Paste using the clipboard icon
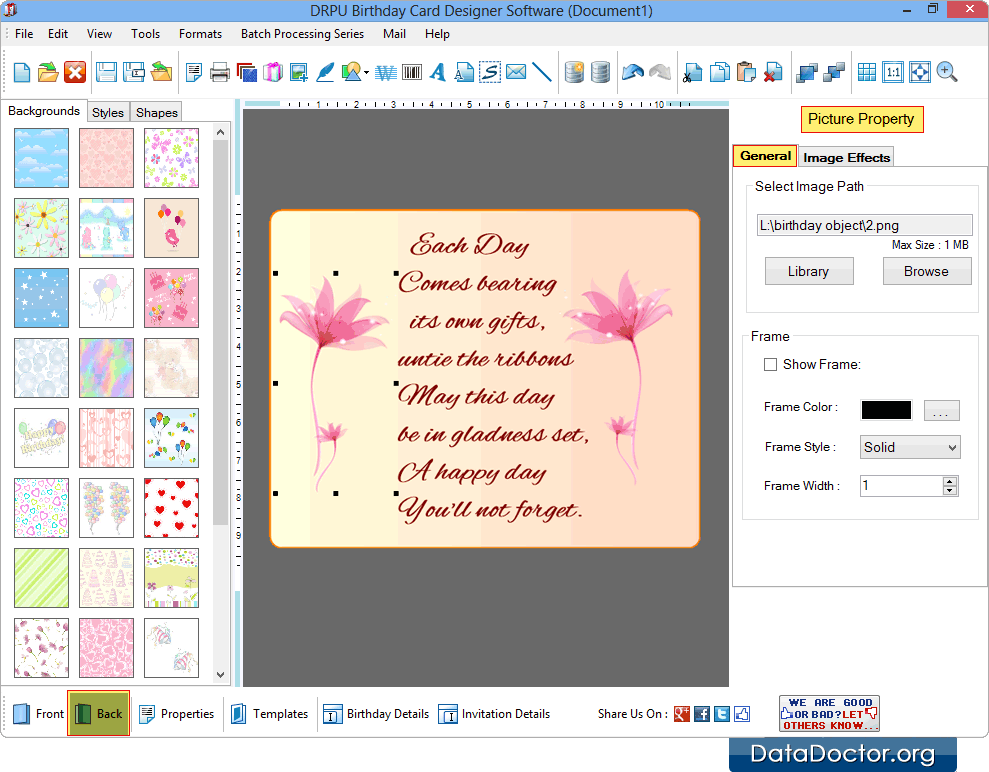The width and height of the screenshot is (989, 772). click(x=746, y=73)
